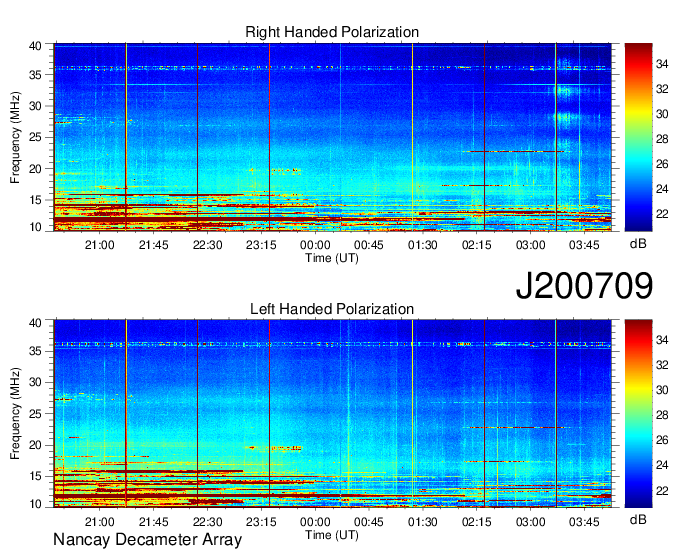Click the 34 dB tick on Right Handed colorbar
This screenshot has height=552, width=680.
click(662, 64)
